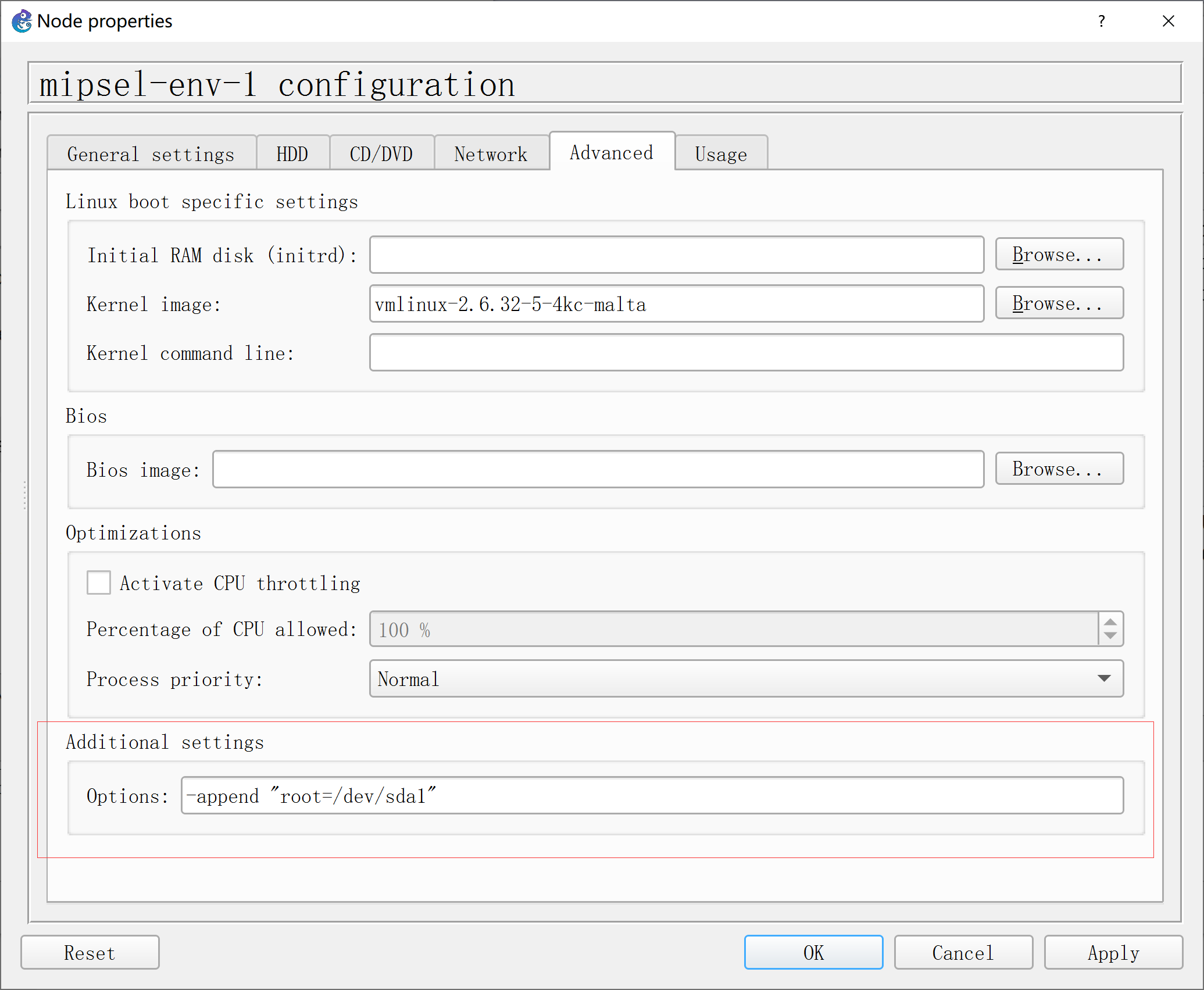Browse for Initial RAM disk file

[x=1059, y=255]
